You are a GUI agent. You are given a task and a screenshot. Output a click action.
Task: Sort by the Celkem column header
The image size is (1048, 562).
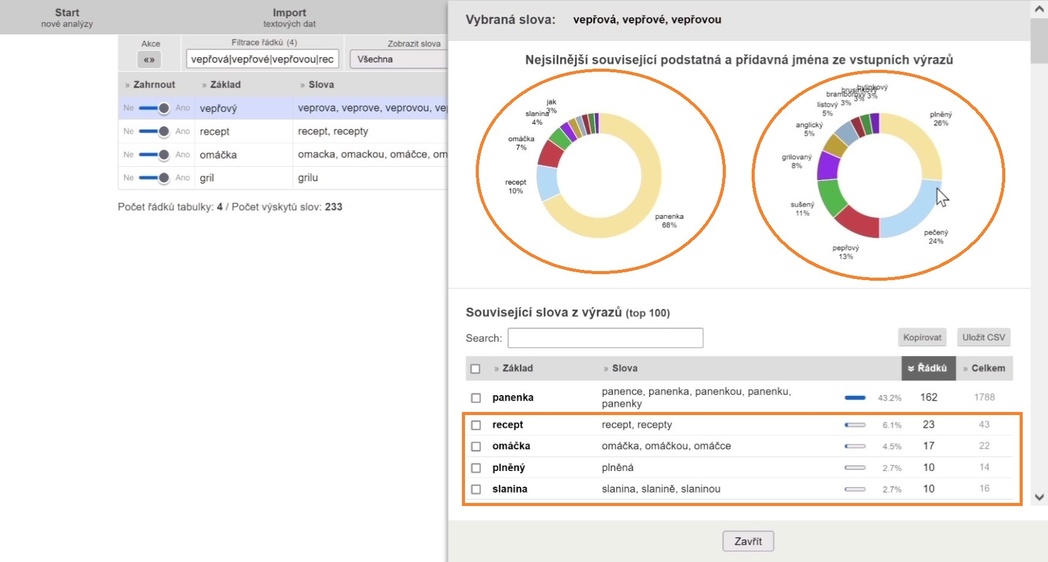pos(986,369)
